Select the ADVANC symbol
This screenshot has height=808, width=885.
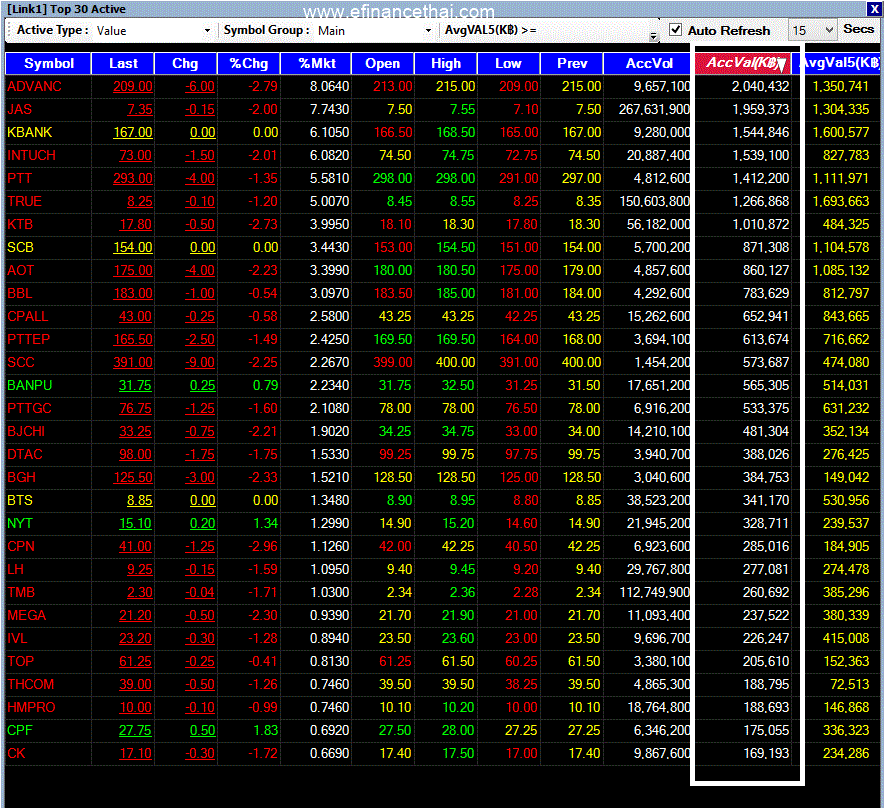tap(34, 86)
